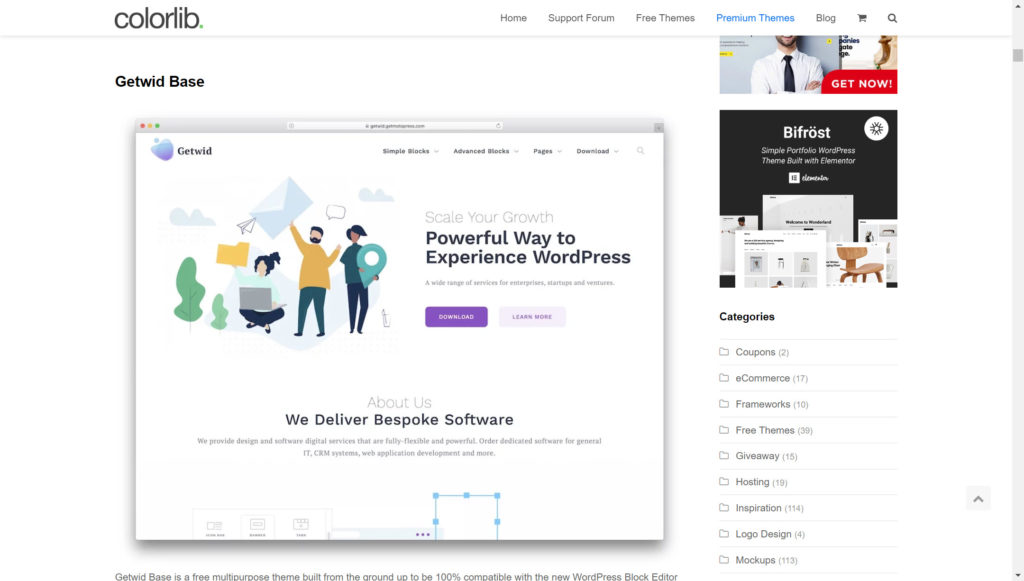Open the Hosting category link
Image resolution: width=1024 pixels, height=581 pixels.
[x=752, y=482]
